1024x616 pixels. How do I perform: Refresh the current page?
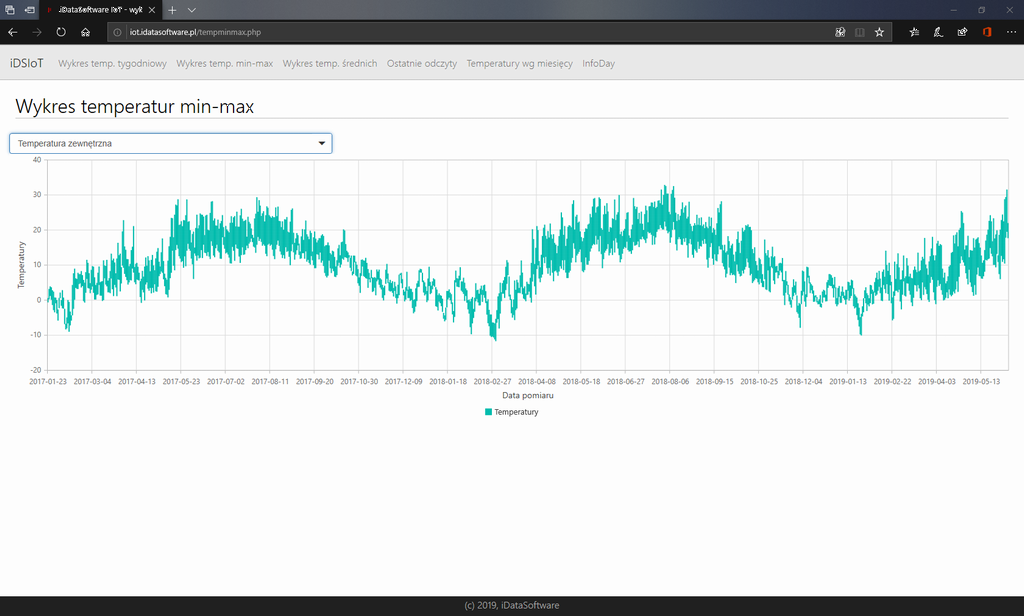[61, 32]
